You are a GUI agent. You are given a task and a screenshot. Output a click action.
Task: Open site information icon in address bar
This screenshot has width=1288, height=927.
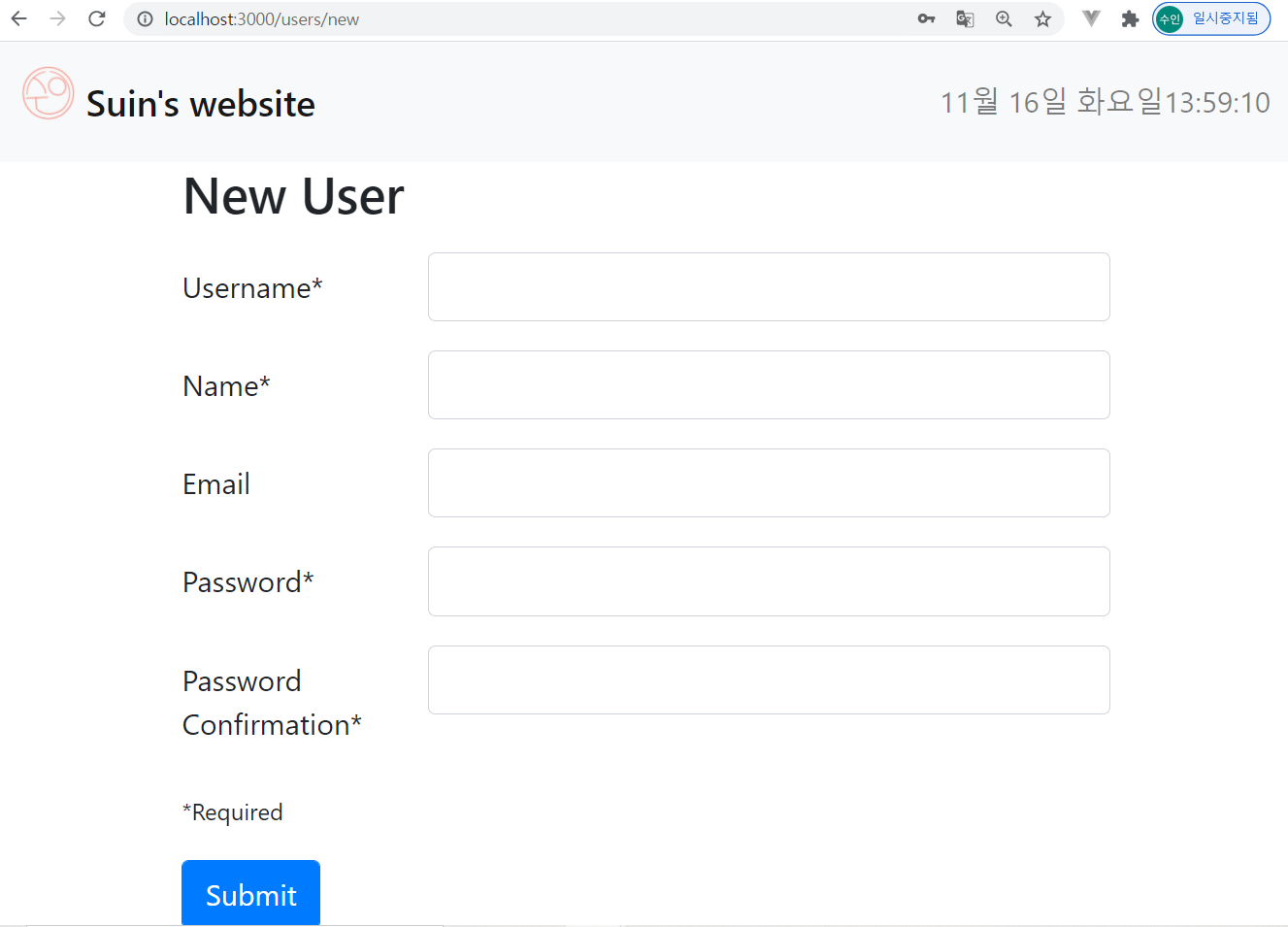(145, 19)
